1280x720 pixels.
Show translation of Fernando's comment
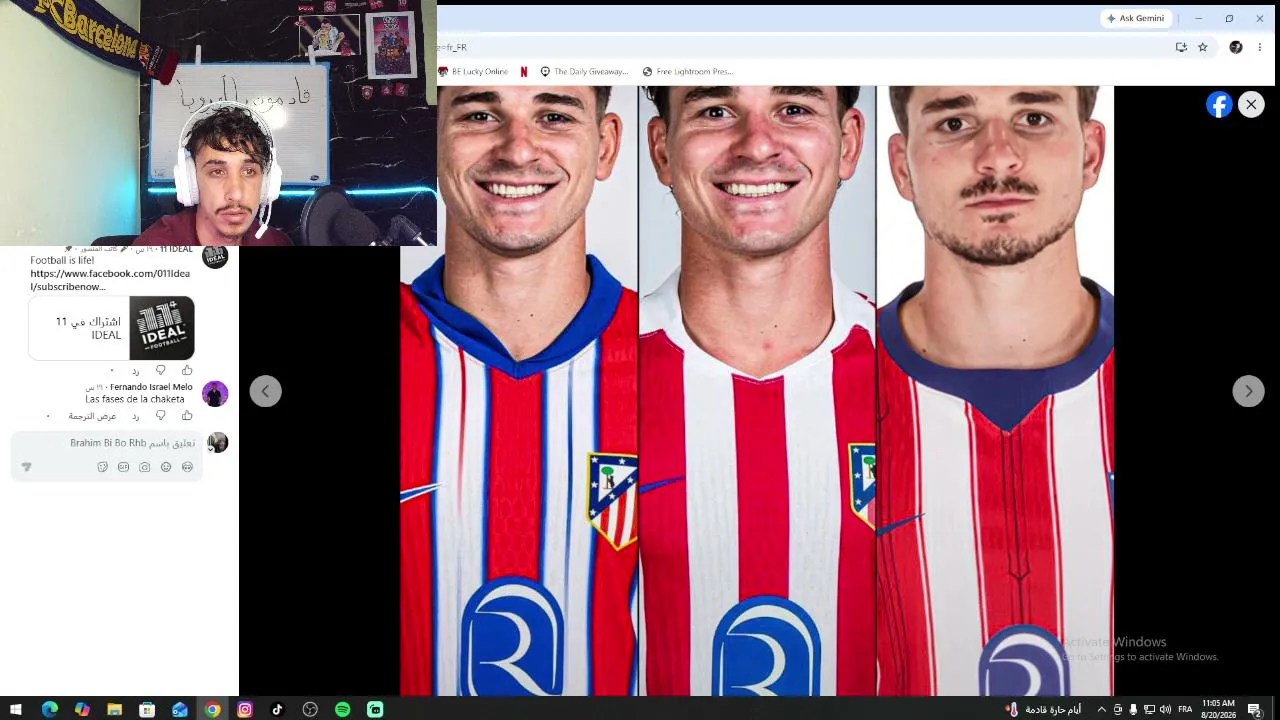(93, 416)
